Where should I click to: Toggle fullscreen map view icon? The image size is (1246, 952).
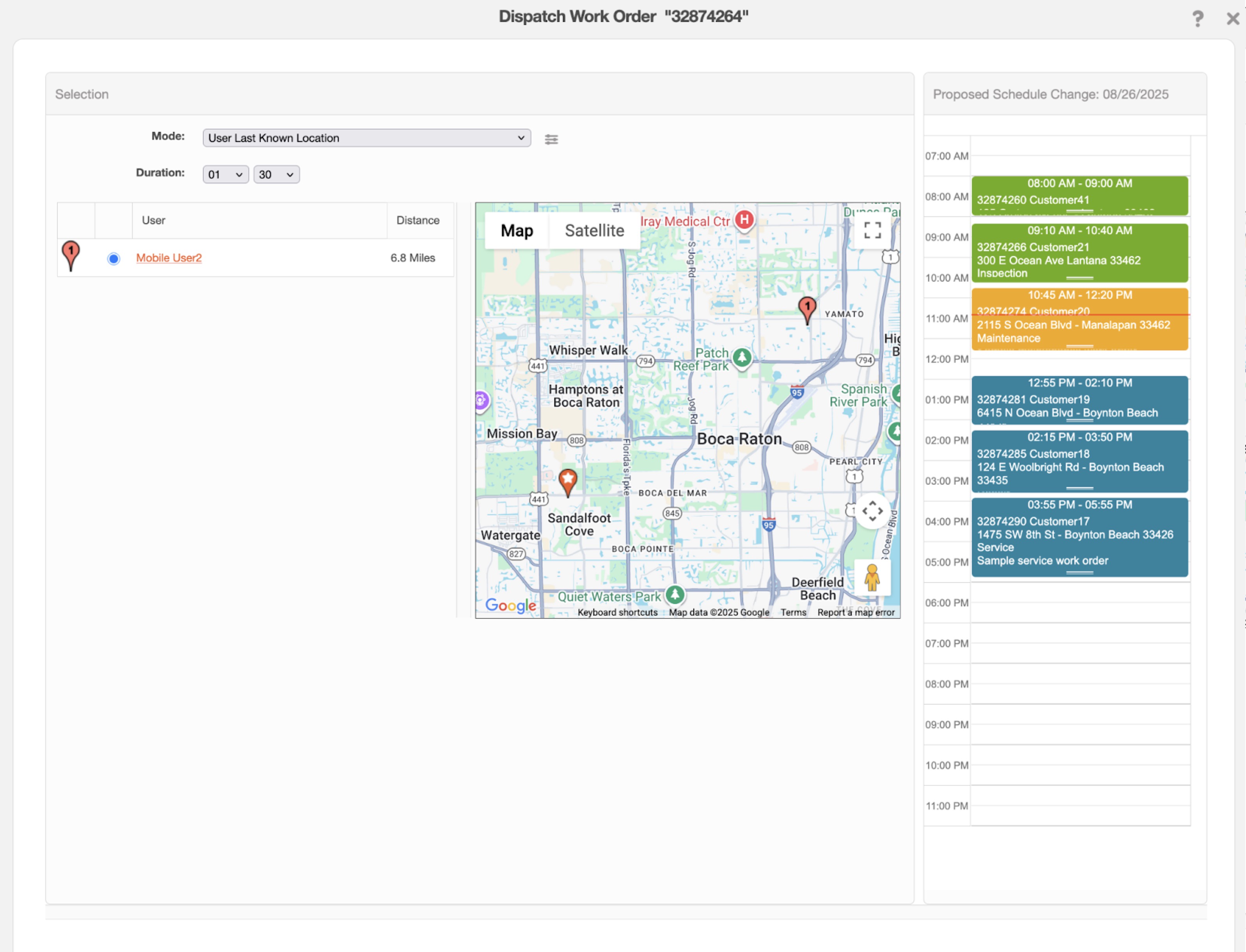872,230
